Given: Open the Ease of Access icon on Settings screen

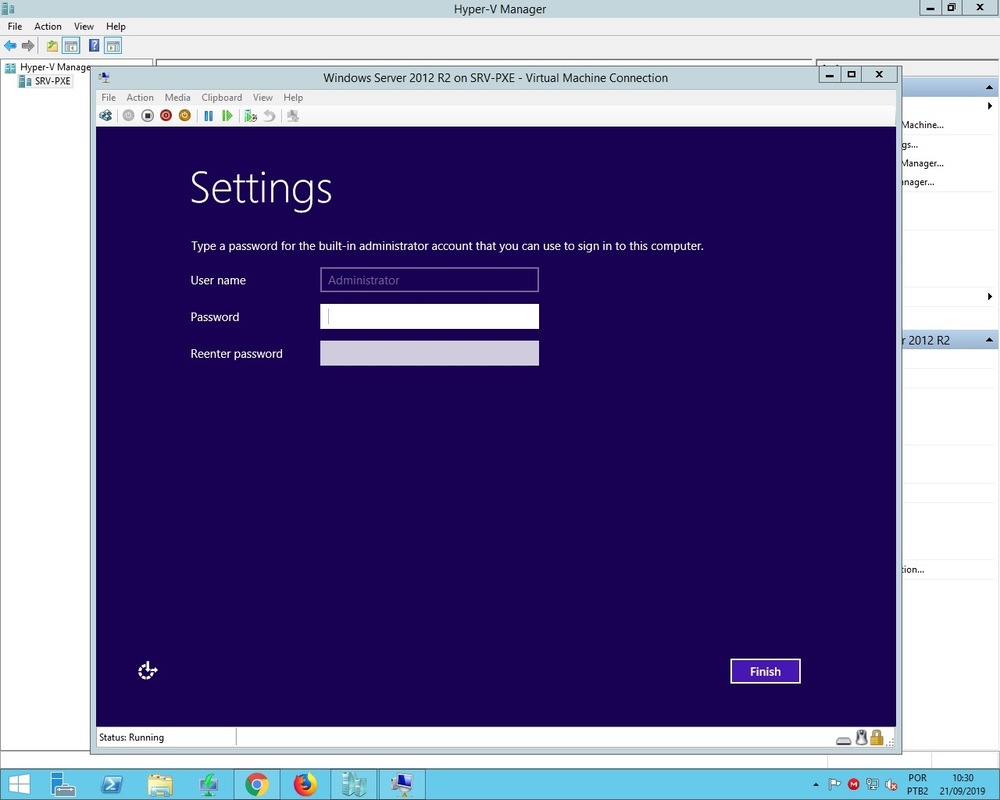Looking at the screenshot, I should pyautogui.click(x=147, y=670).
